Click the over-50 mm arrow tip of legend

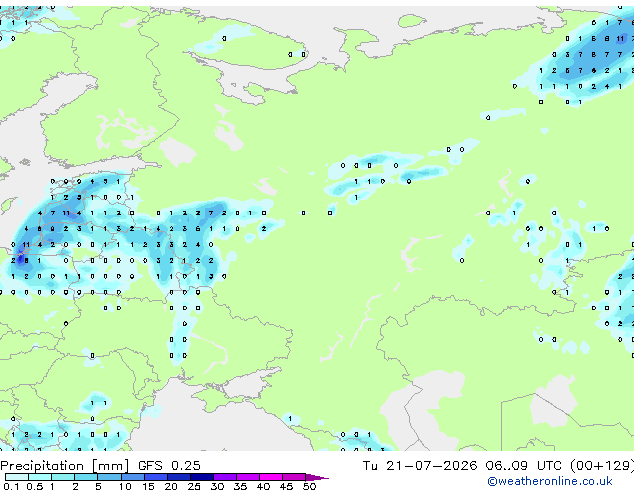317,477
